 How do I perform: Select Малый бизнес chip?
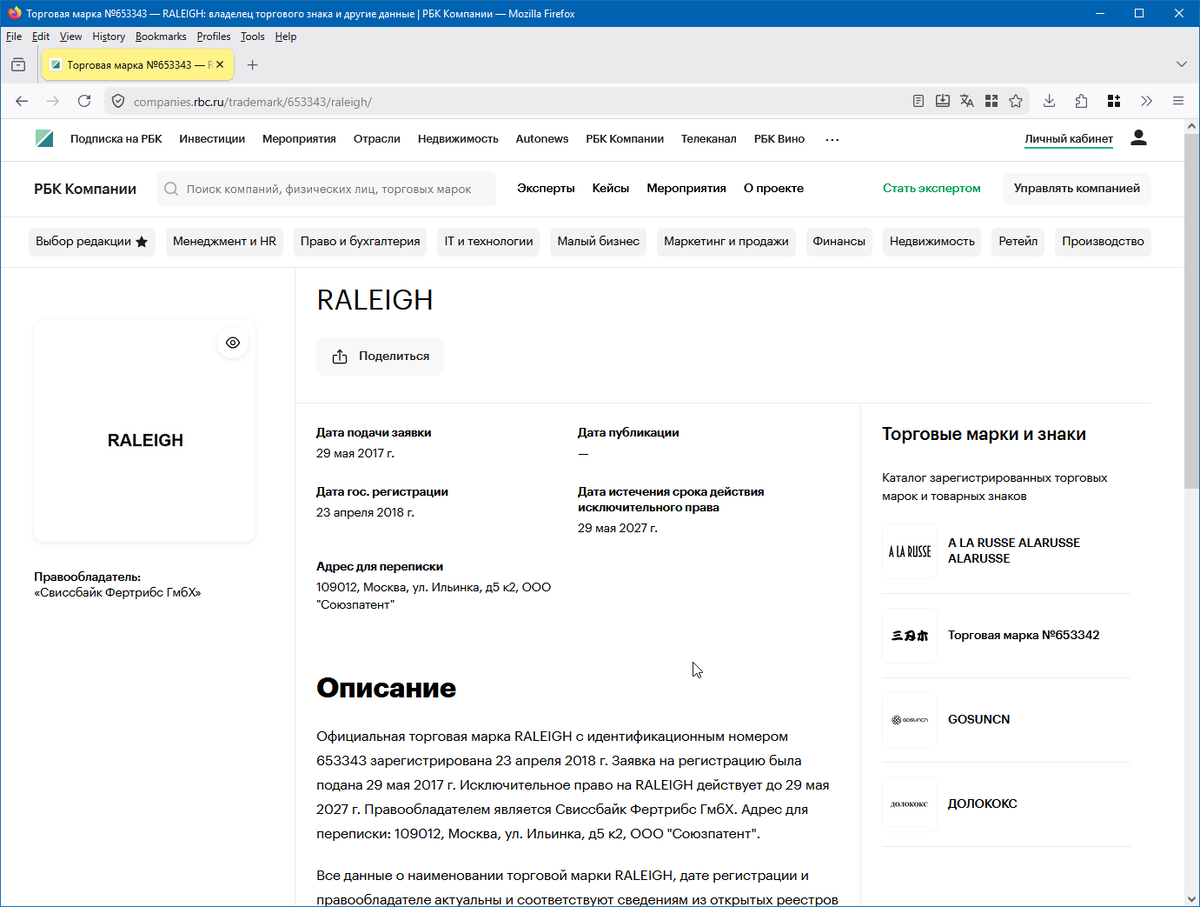(x=598, y=242)
